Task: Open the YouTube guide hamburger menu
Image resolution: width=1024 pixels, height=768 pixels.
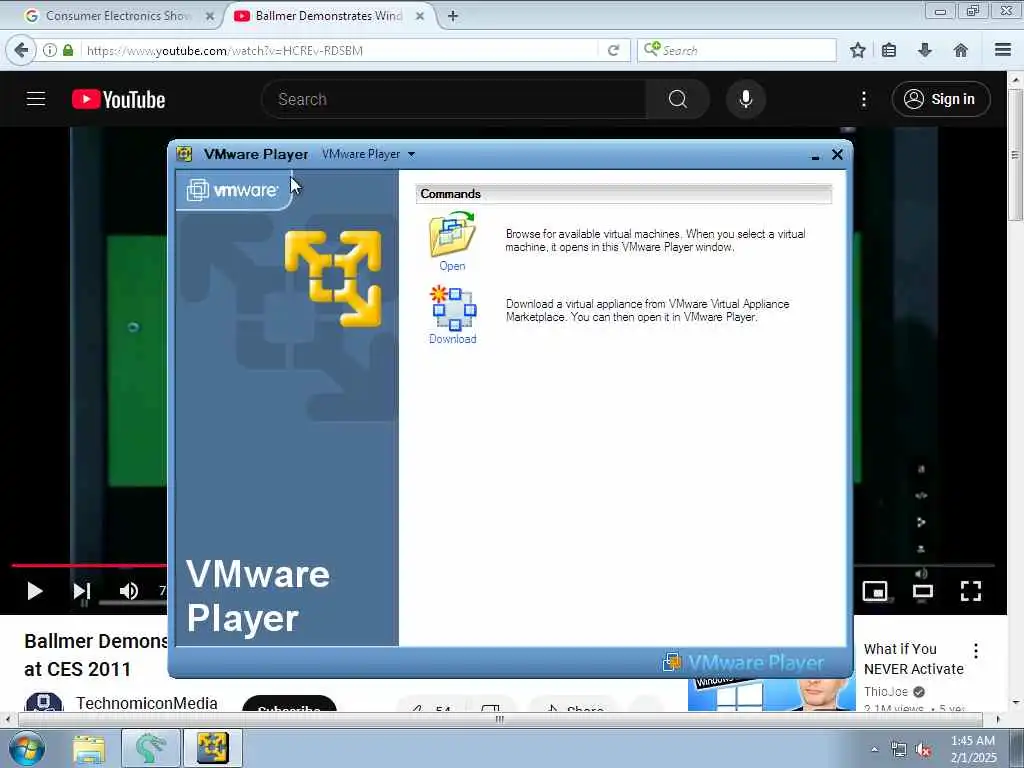Action: (x=36, y=99)
